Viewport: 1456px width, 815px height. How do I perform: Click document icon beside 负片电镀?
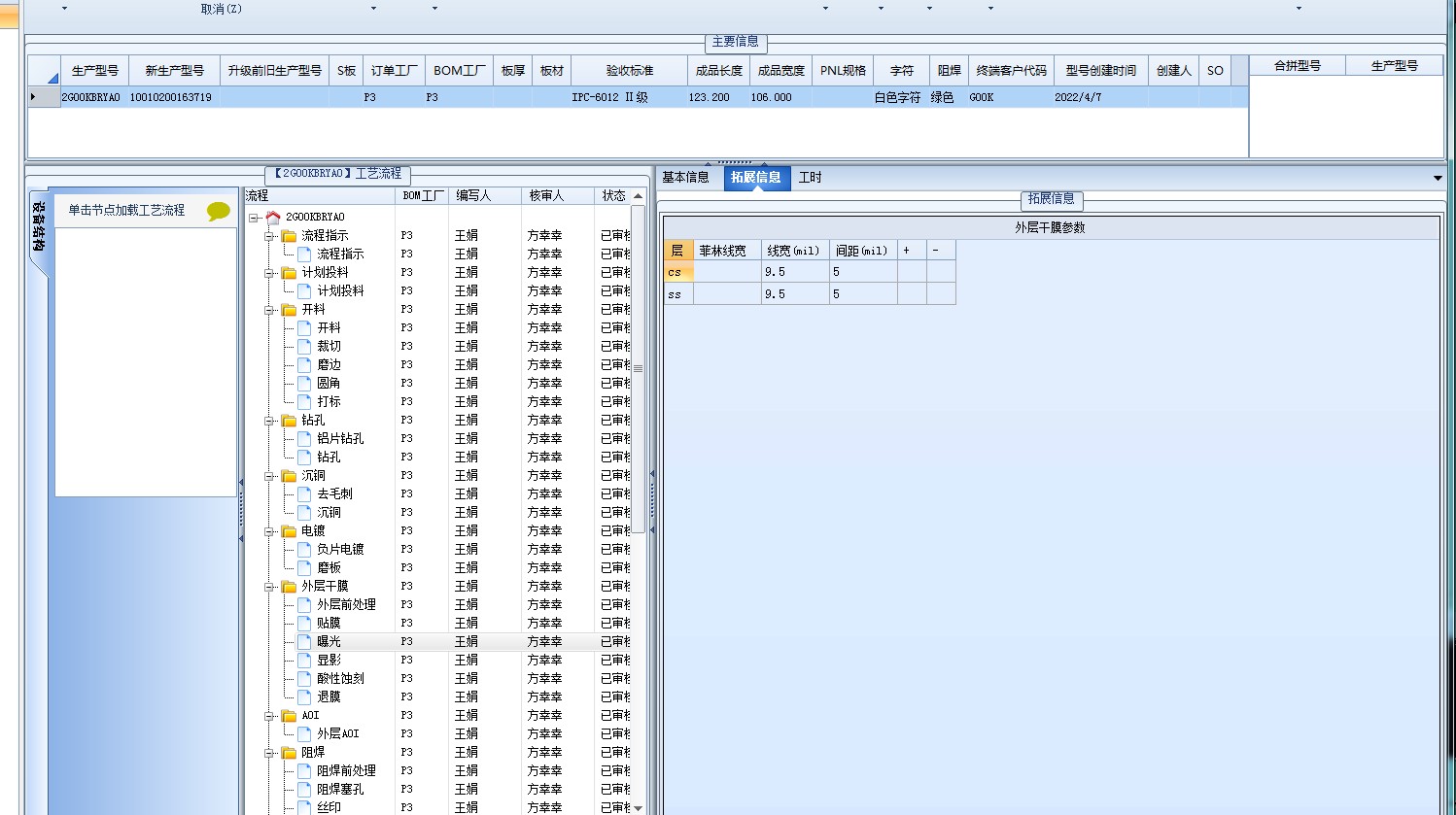click(304, 549)
